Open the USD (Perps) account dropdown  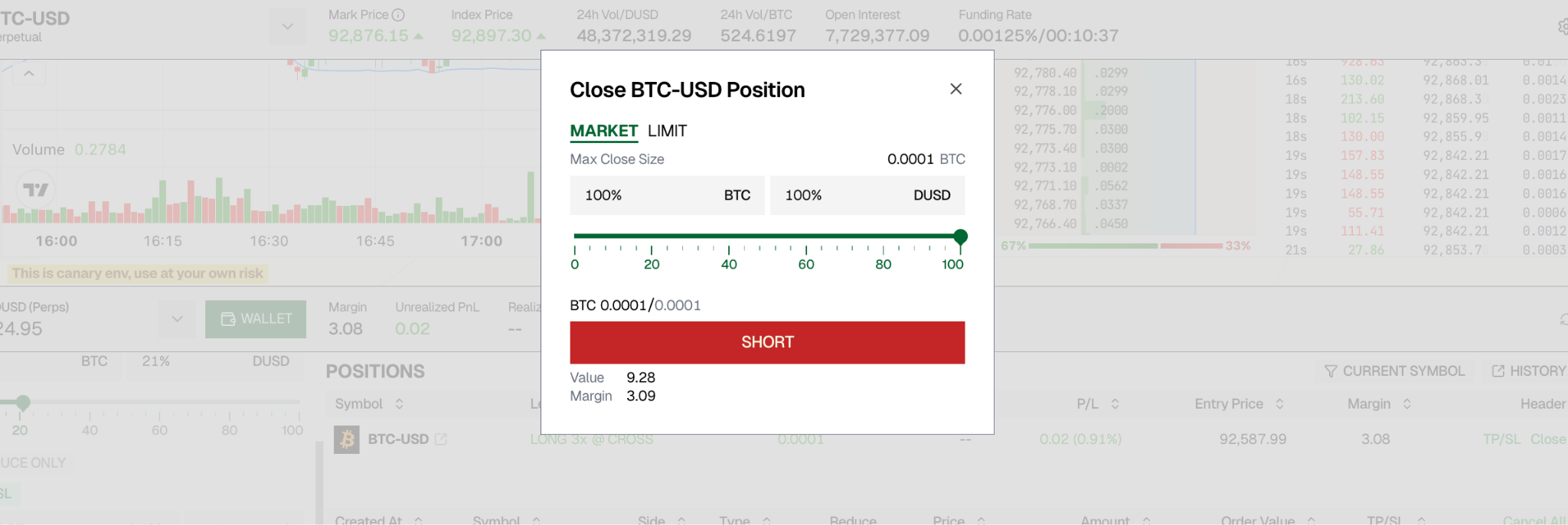pyautogui.click(x=177, y=319)
